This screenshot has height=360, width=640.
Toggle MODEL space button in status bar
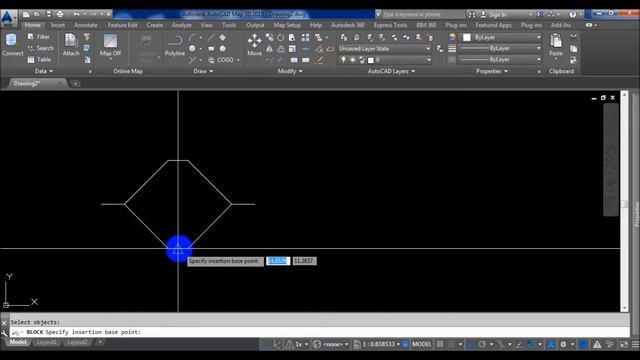tap(422, 344)
